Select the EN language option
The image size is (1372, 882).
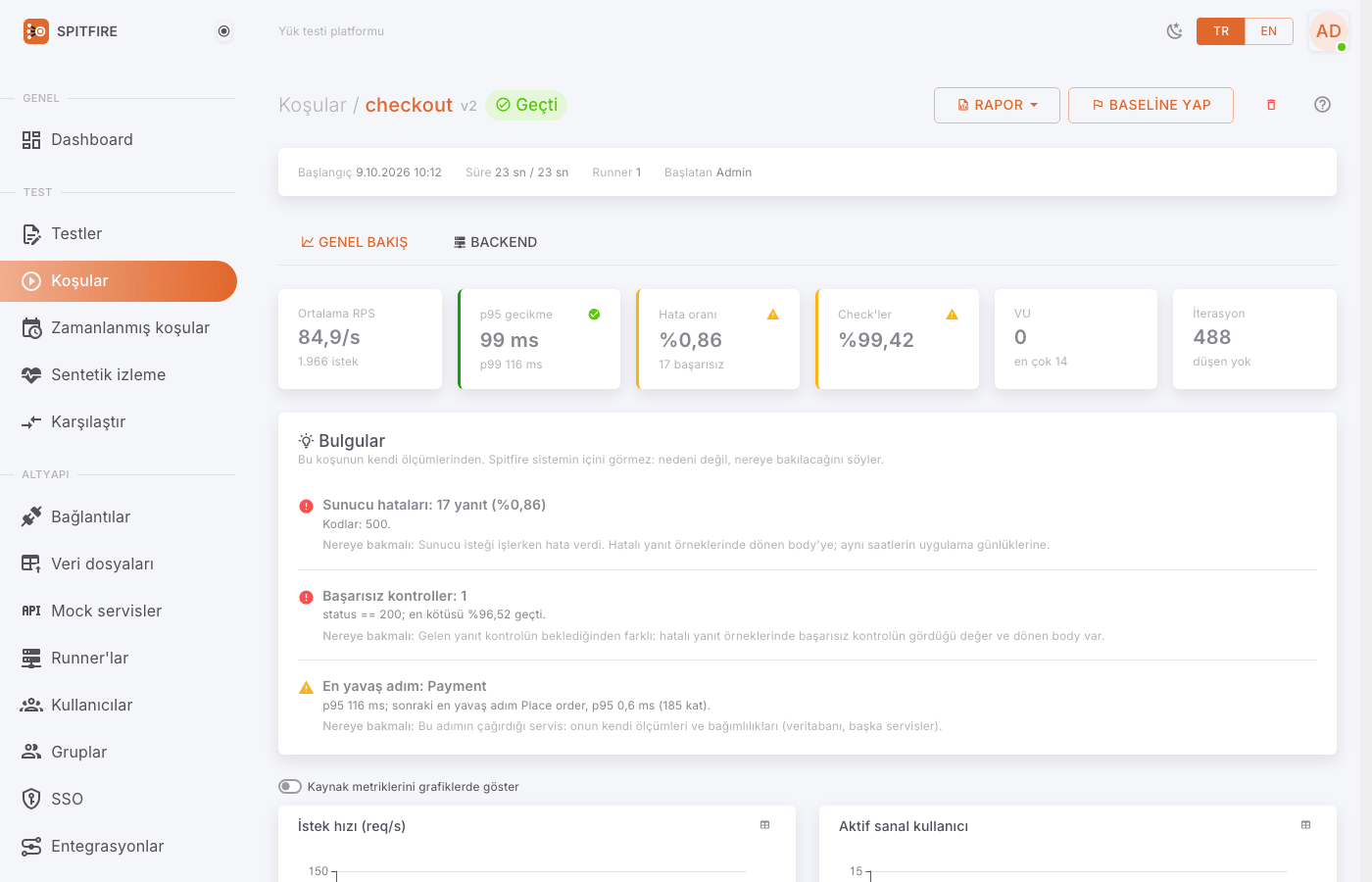(1269, 31)
